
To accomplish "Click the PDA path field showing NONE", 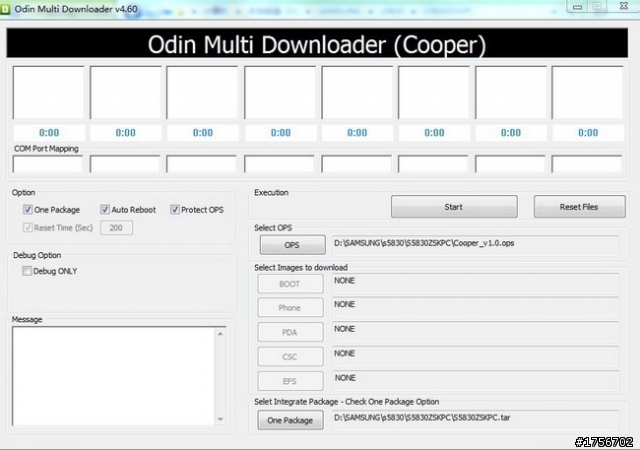I will click(476, 332).
